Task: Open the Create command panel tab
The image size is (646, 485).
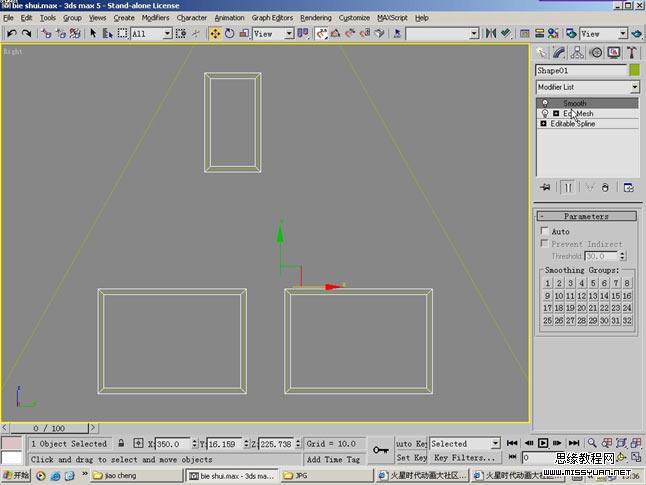Action: click(541, 52)
